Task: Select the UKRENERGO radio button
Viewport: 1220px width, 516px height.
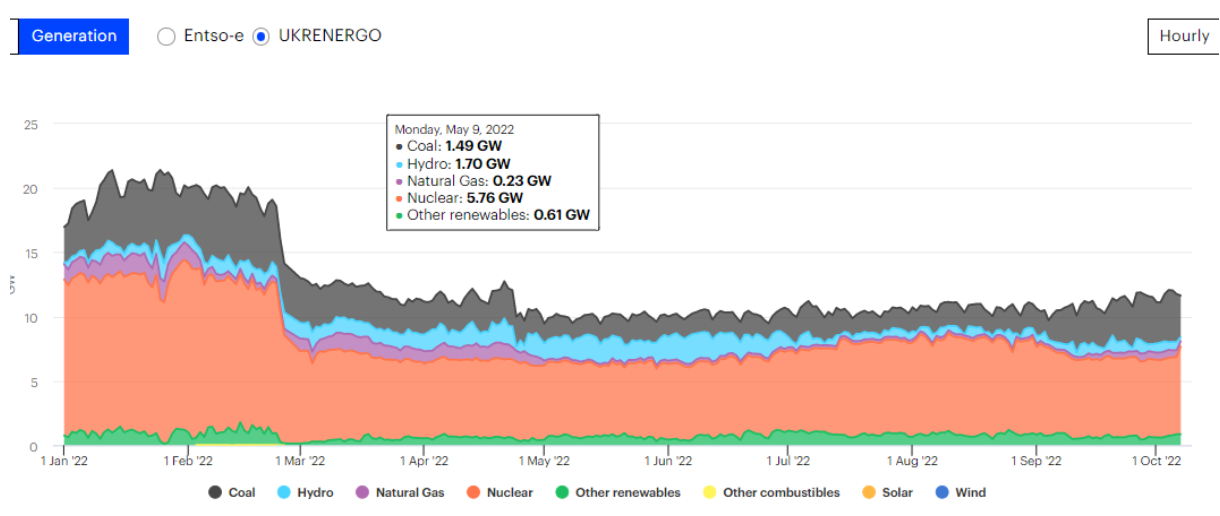Action: (262, 36)
